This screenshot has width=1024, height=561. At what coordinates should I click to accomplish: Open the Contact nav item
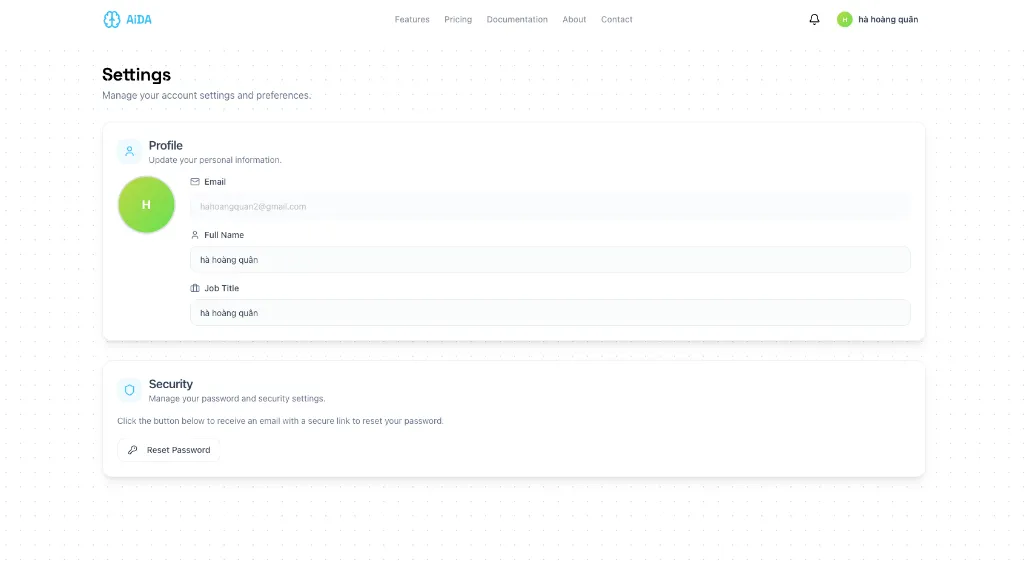pyautogui.click(x=616, y=20)
